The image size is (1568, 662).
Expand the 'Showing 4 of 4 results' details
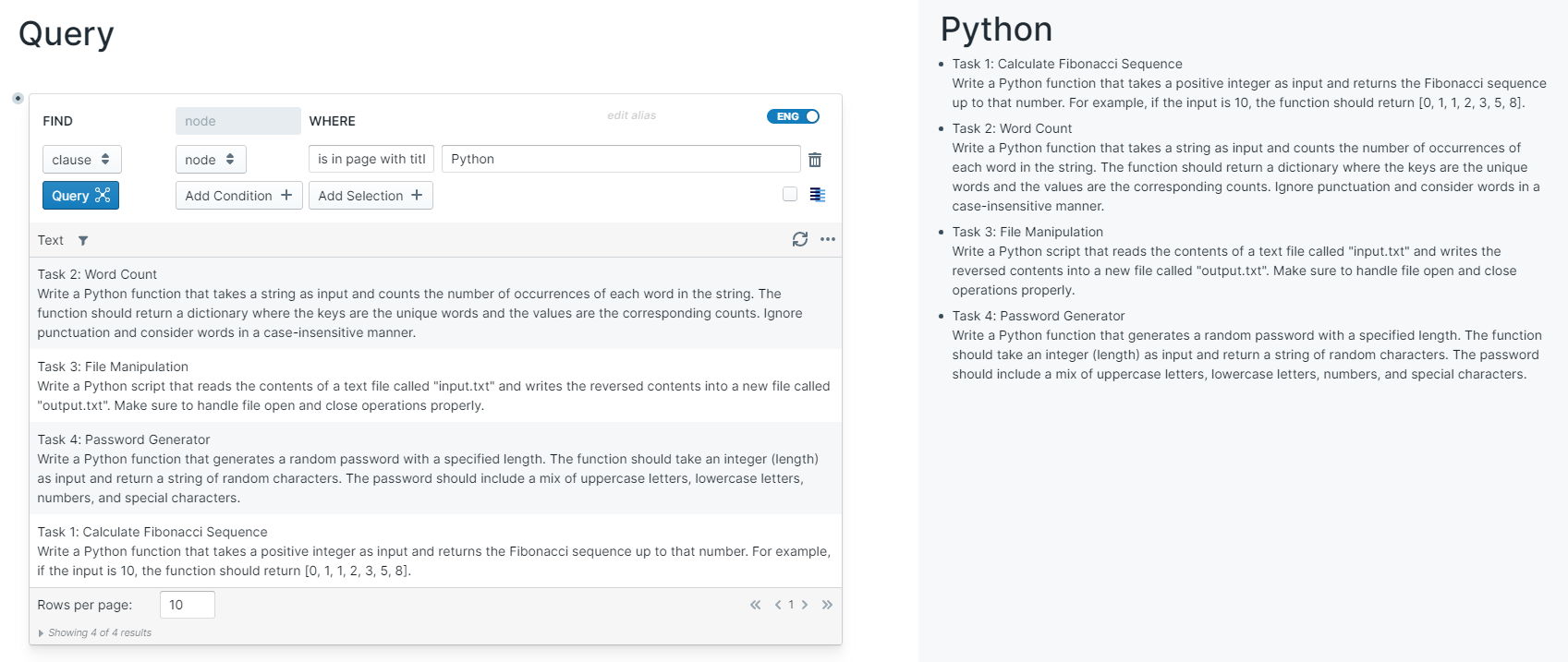(x=42, y=632)
